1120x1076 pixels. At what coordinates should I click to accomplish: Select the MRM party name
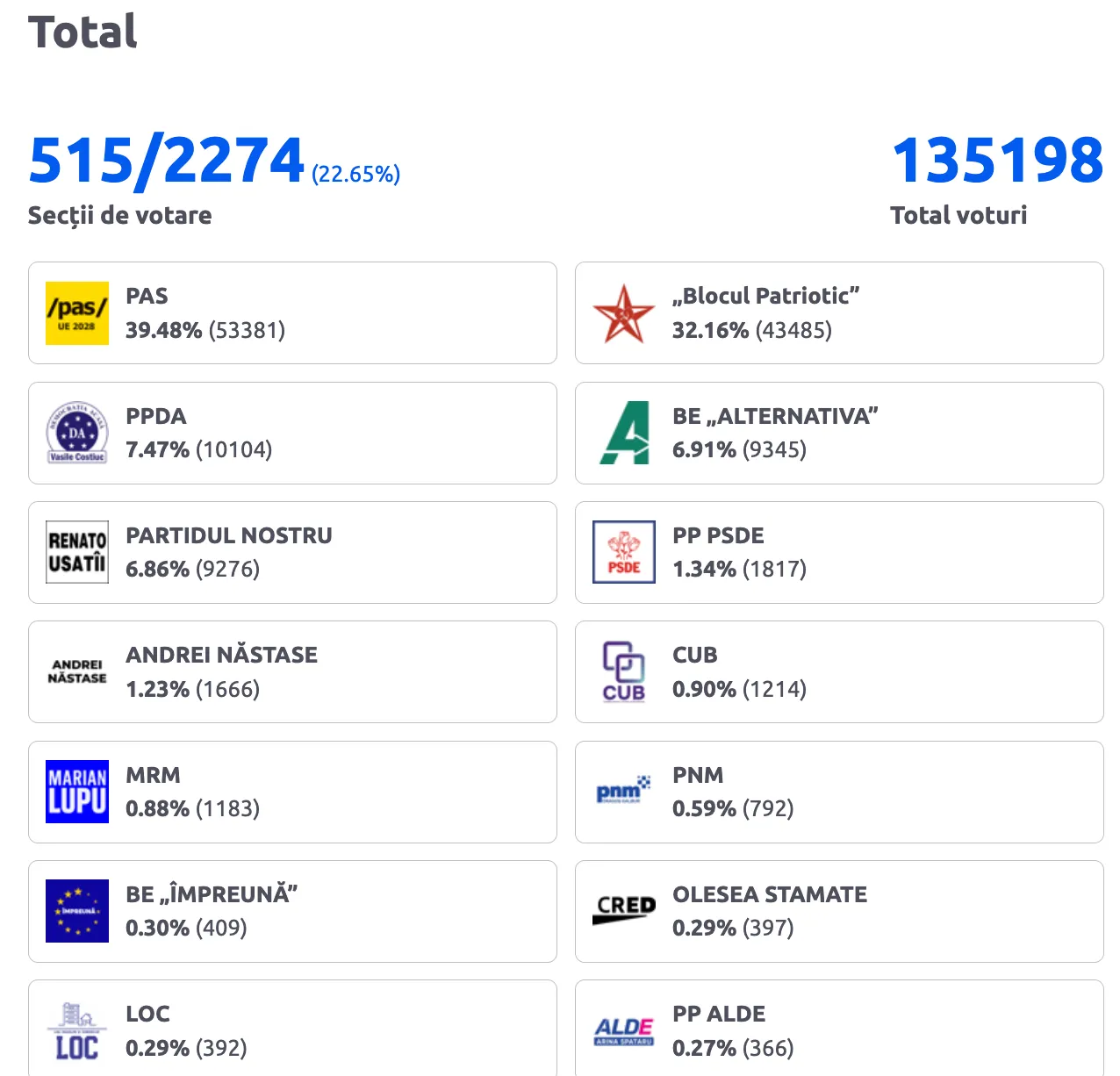[x=154, y=775]
